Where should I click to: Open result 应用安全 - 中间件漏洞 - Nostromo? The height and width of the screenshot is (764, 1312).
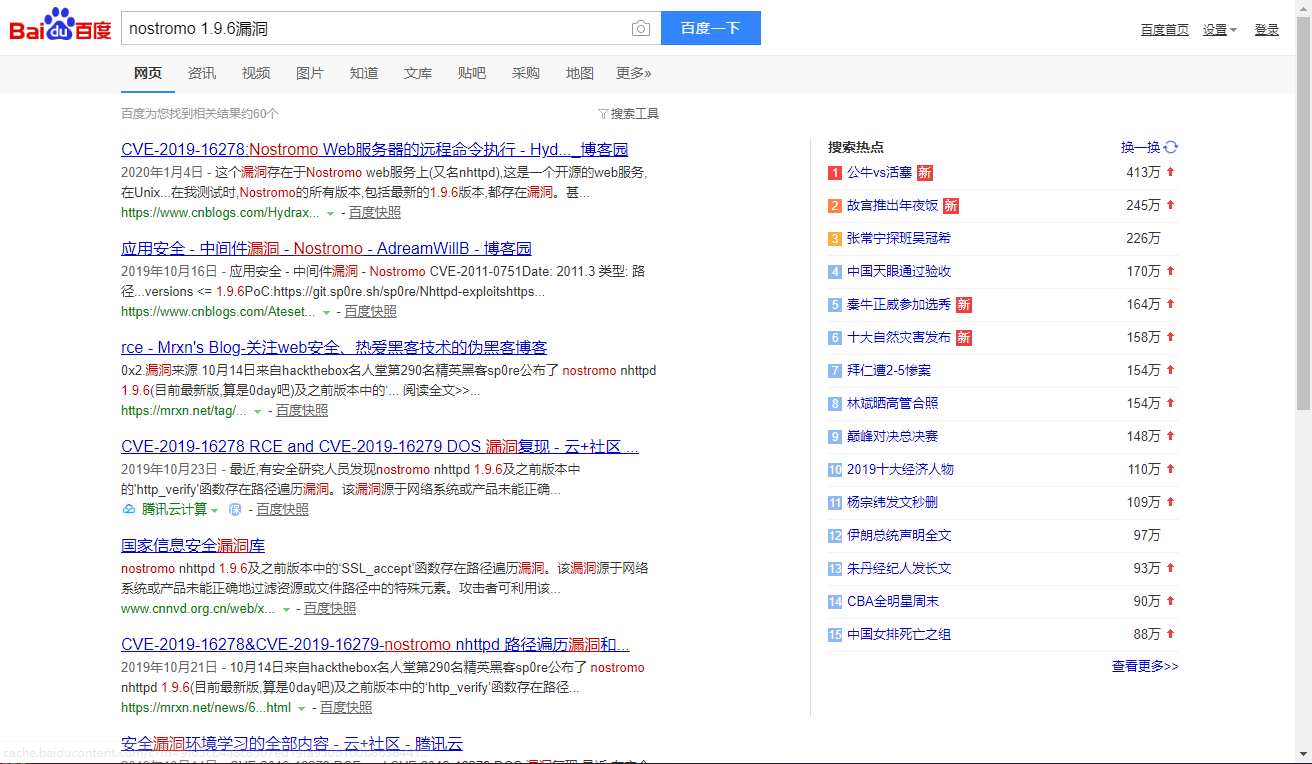(326, 249)
